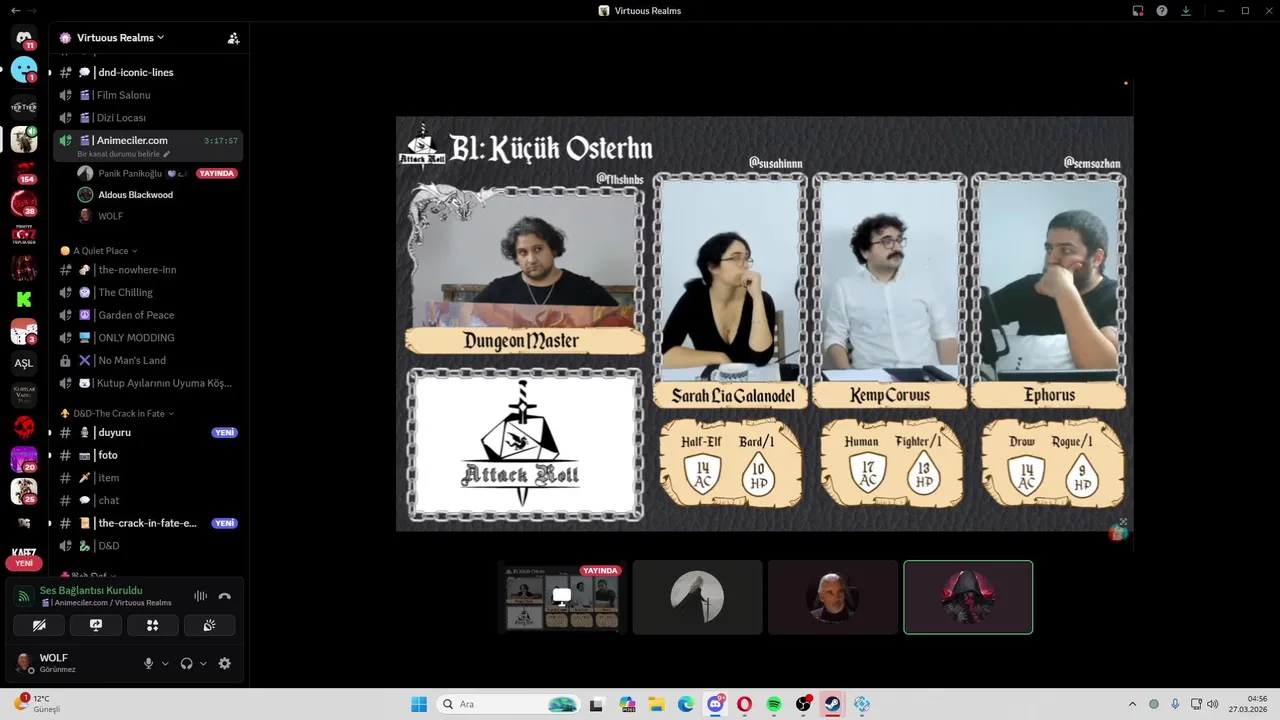1280x720 pixels.
Task: Open the ASL server icon
Action: [24, 363]
